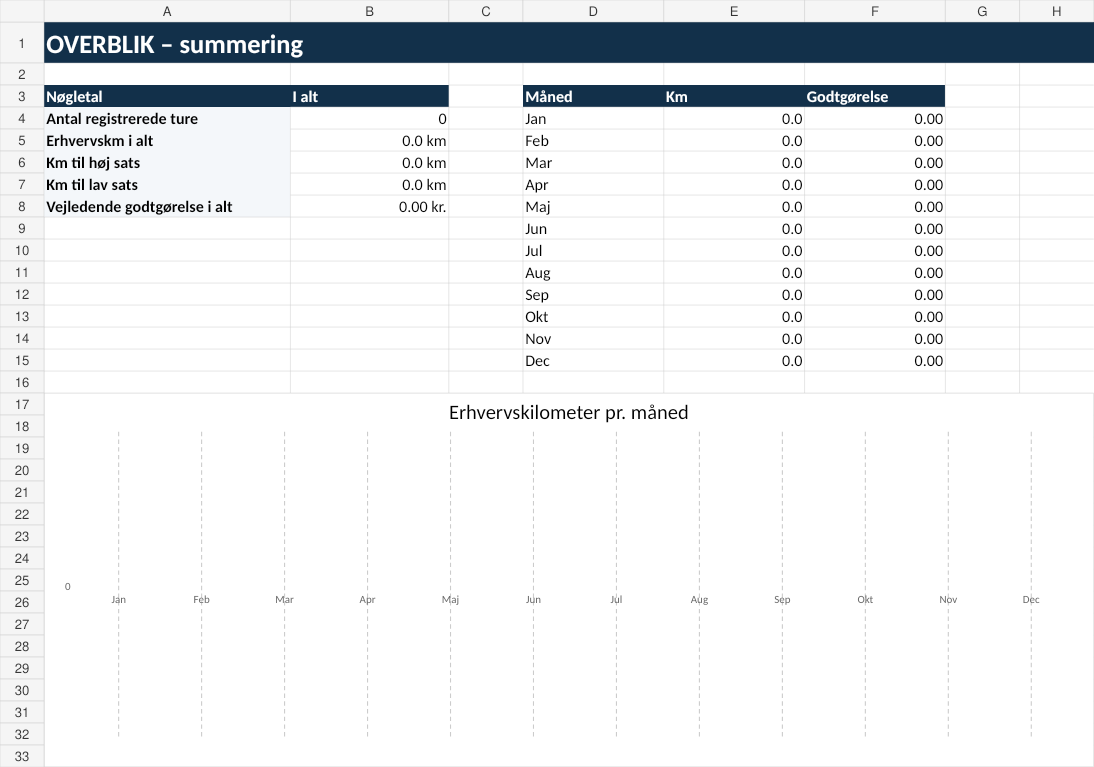Click Antal registrerede ture value cell
Viewport: 1094px width, 767px height.
point(369,119)
